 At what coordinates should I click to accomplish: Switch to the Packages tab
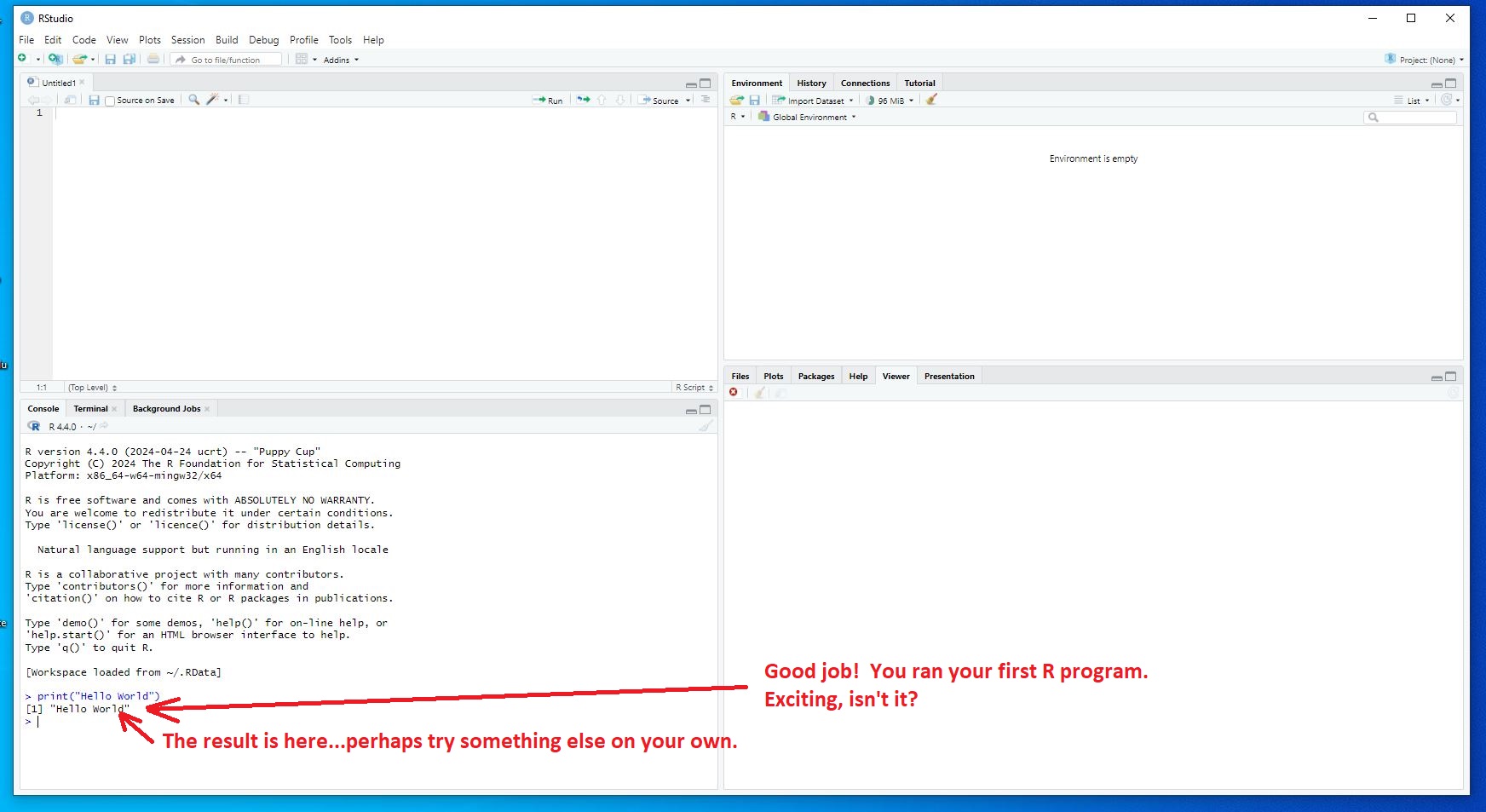click(x=815, y=376)
